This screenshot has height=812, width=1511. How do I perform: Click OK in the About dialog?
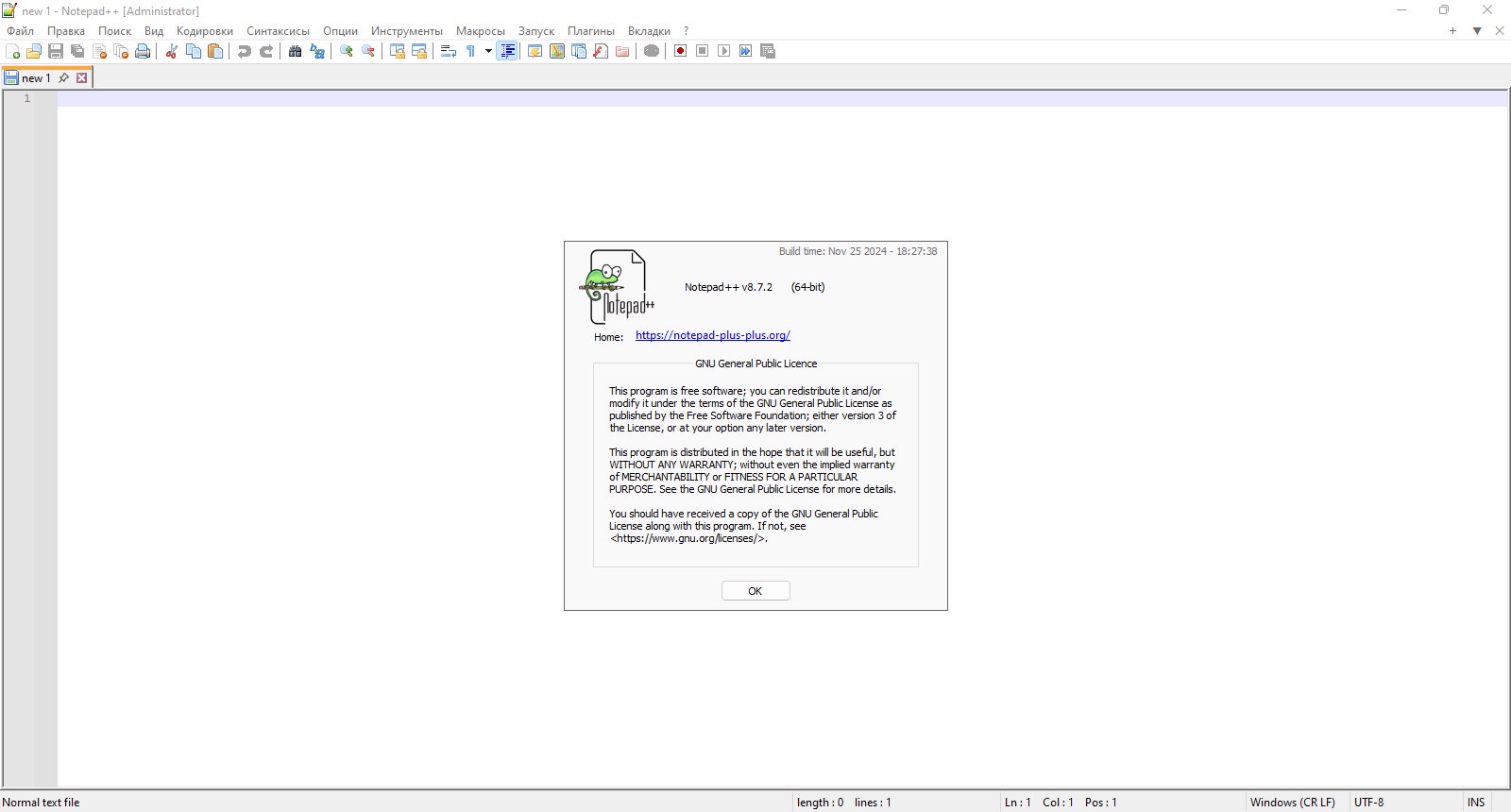[x=755, y=591]
